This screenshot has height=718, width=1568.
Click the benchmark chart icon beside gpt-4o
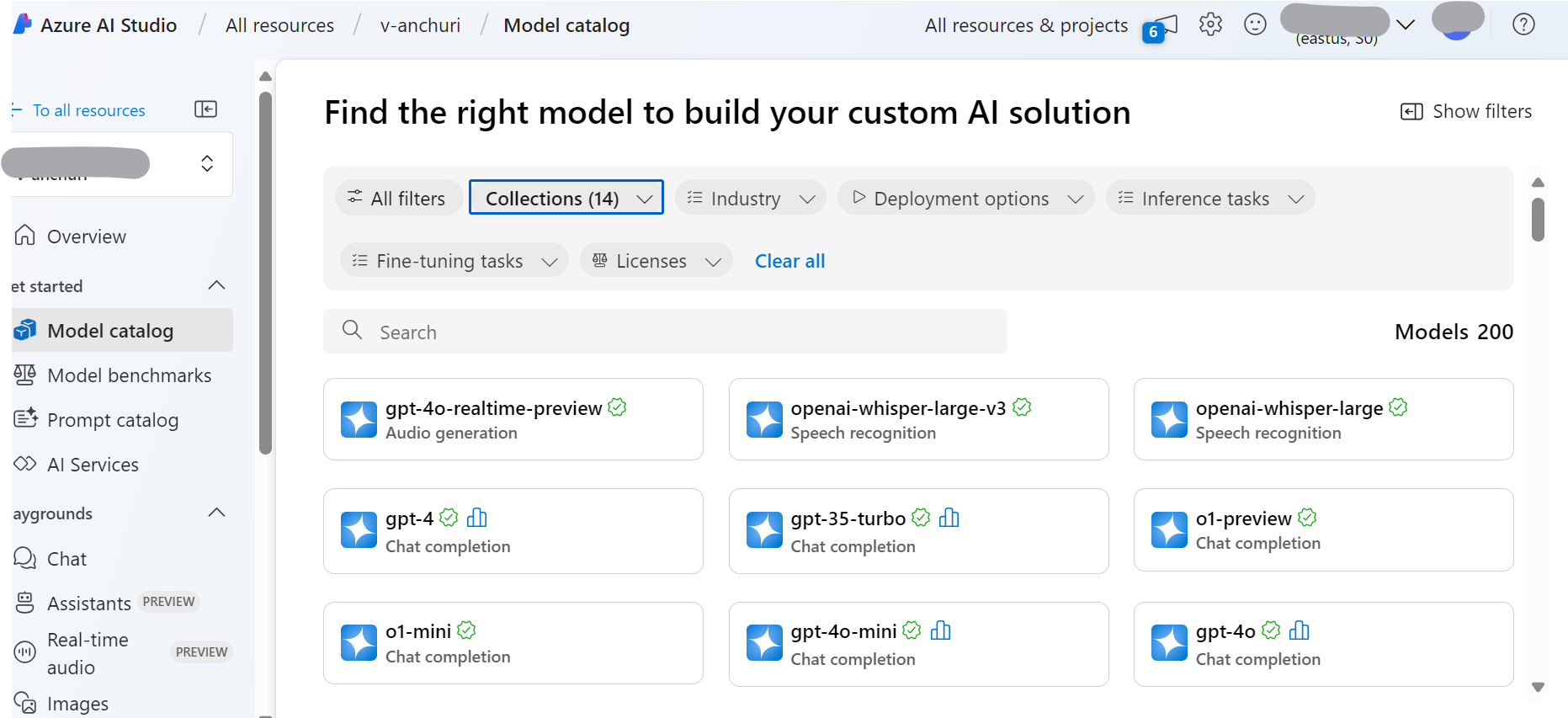[x=1300, y=630]
